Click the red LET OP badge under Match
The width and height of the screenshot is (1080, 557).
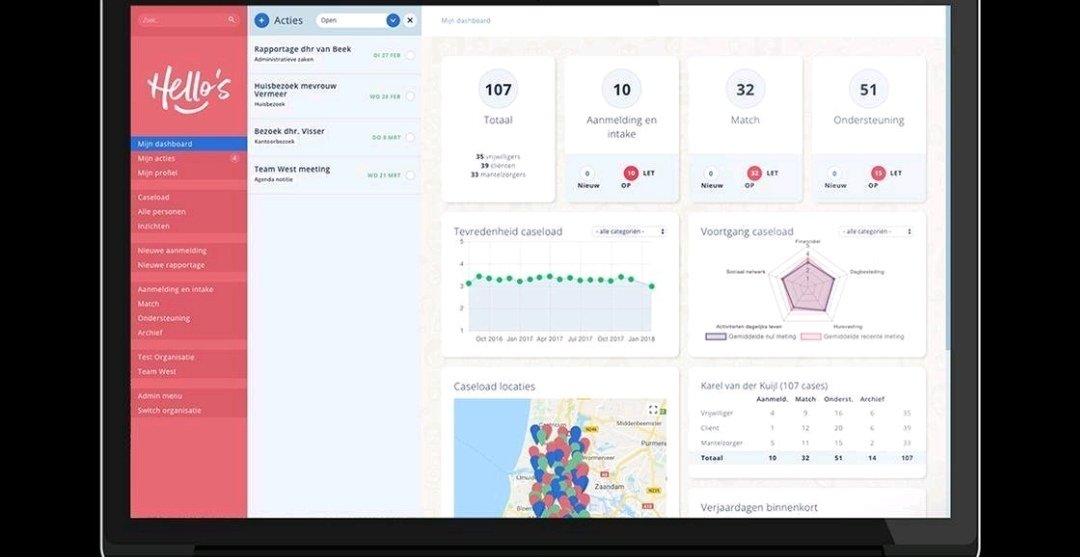[x=754, y=174]
